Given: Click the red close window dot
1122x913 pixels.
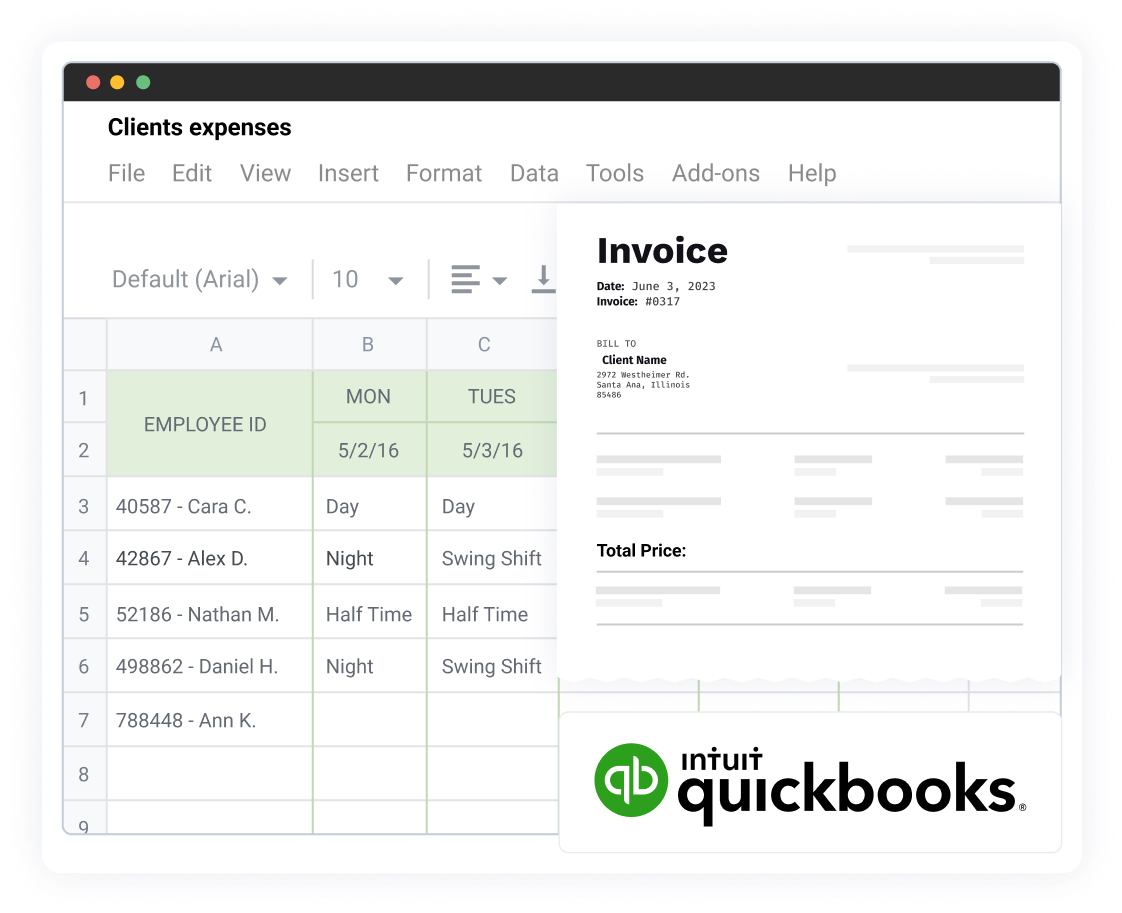Looking at the screenshot, I should 93,82.
